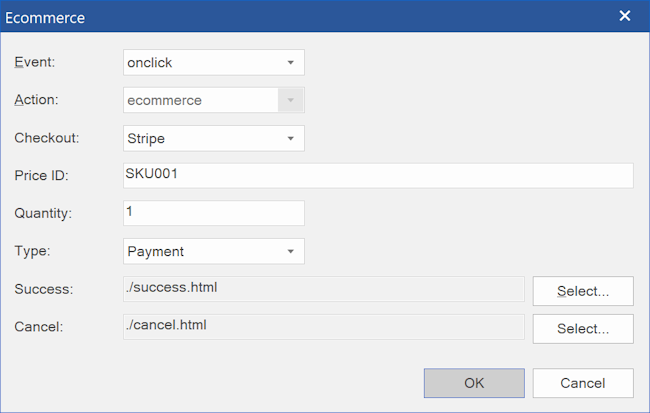Click the disabled Action combo box

click(213, 100)
